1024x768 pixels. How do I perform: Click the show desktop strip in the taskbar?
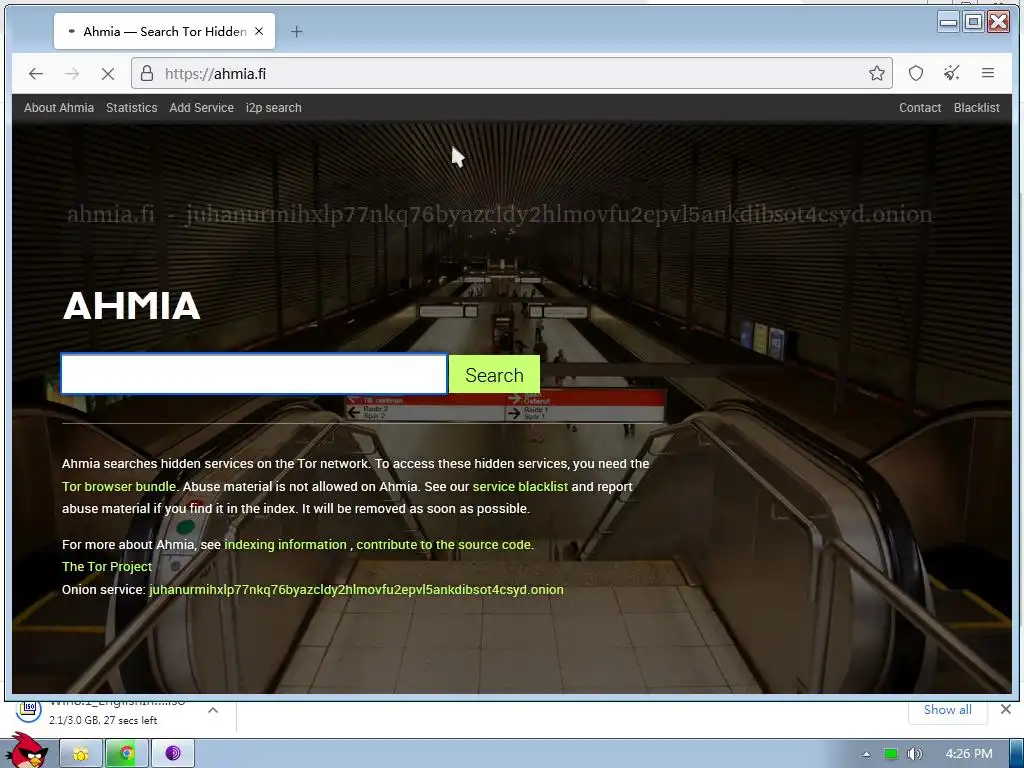1016,754
